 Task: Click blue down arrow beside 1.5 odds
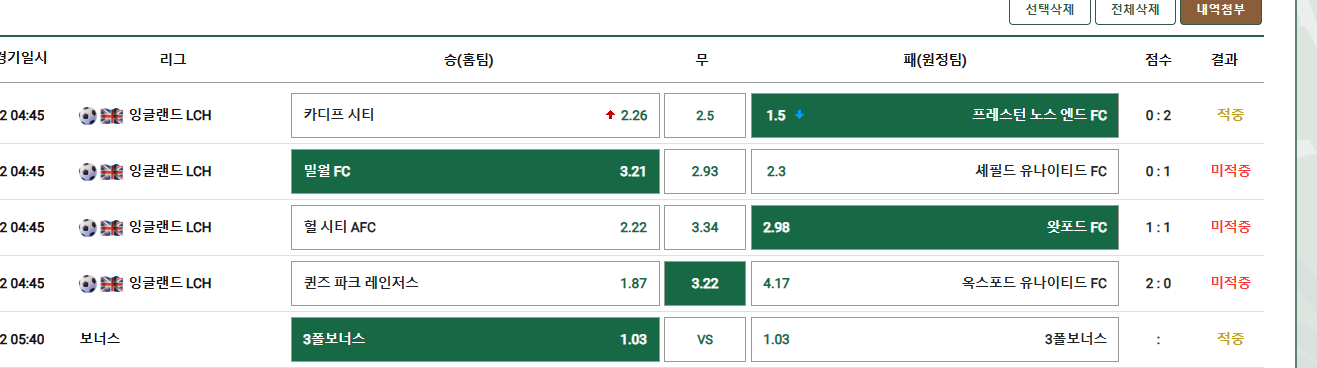pyautogui.click(x=799, y=115)
